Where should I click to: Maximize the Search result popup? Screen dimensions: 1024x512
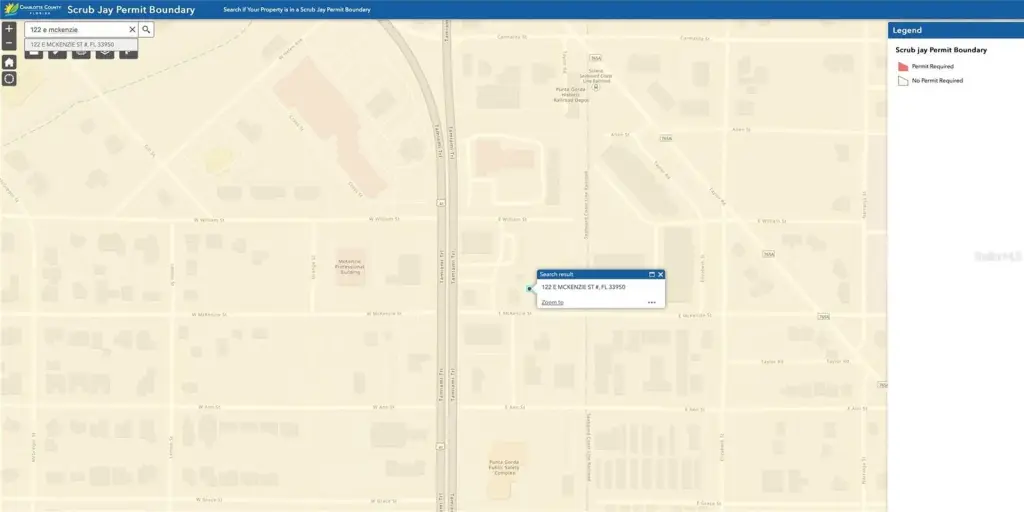pyautogui.click(x=651, y=274)
